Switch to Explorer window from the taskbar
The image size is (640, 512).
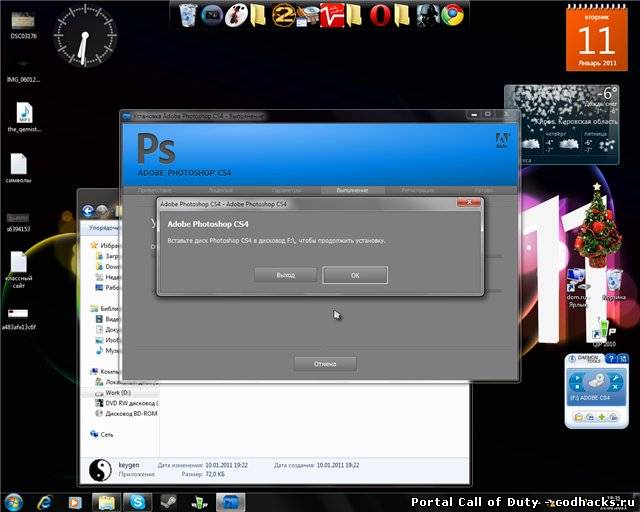pyautogui.click(x=106, y=502)
